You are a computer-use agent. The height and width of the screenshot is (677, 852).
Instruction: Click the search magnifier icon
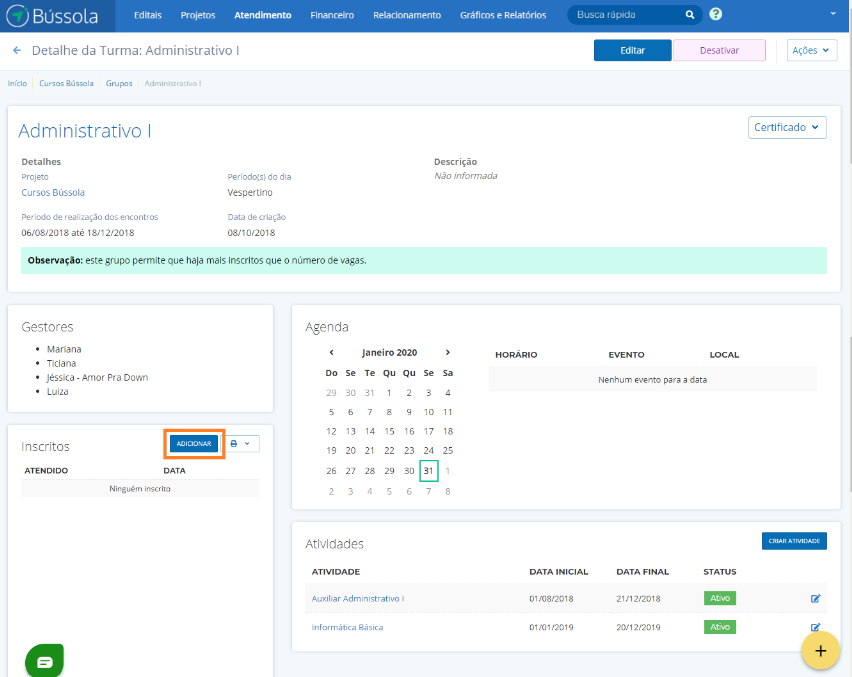[690, 15]
